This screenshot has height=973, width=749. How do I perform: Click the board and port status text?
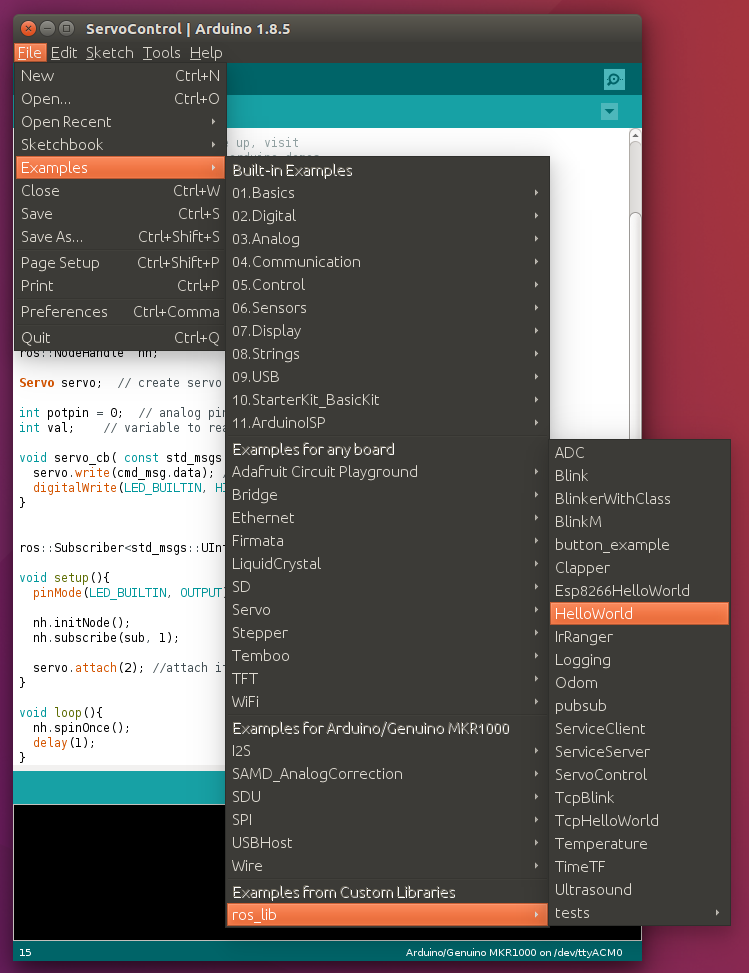[x=514, y=952]
